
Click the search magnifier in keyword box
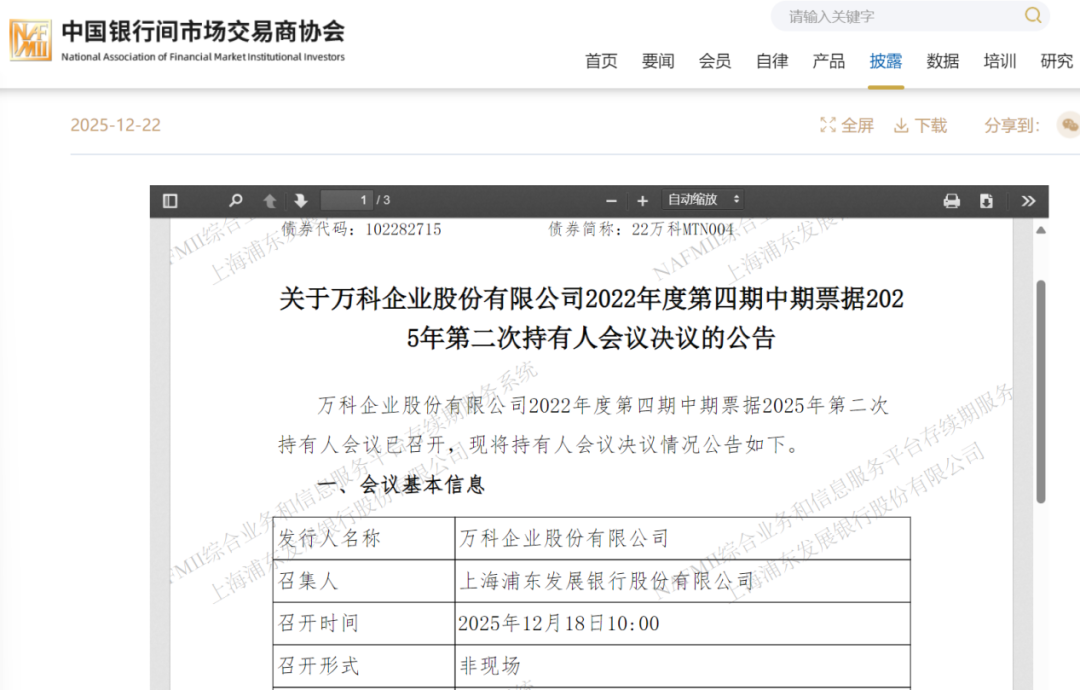[x=1032, y=16]
